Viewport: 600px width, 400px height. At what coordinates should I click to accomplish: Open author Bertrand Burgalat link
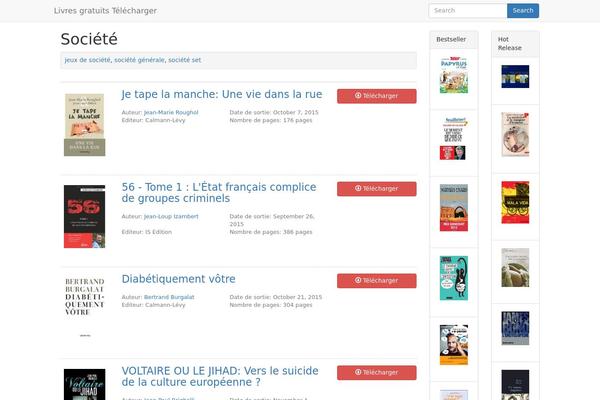[x=169, y=297]
